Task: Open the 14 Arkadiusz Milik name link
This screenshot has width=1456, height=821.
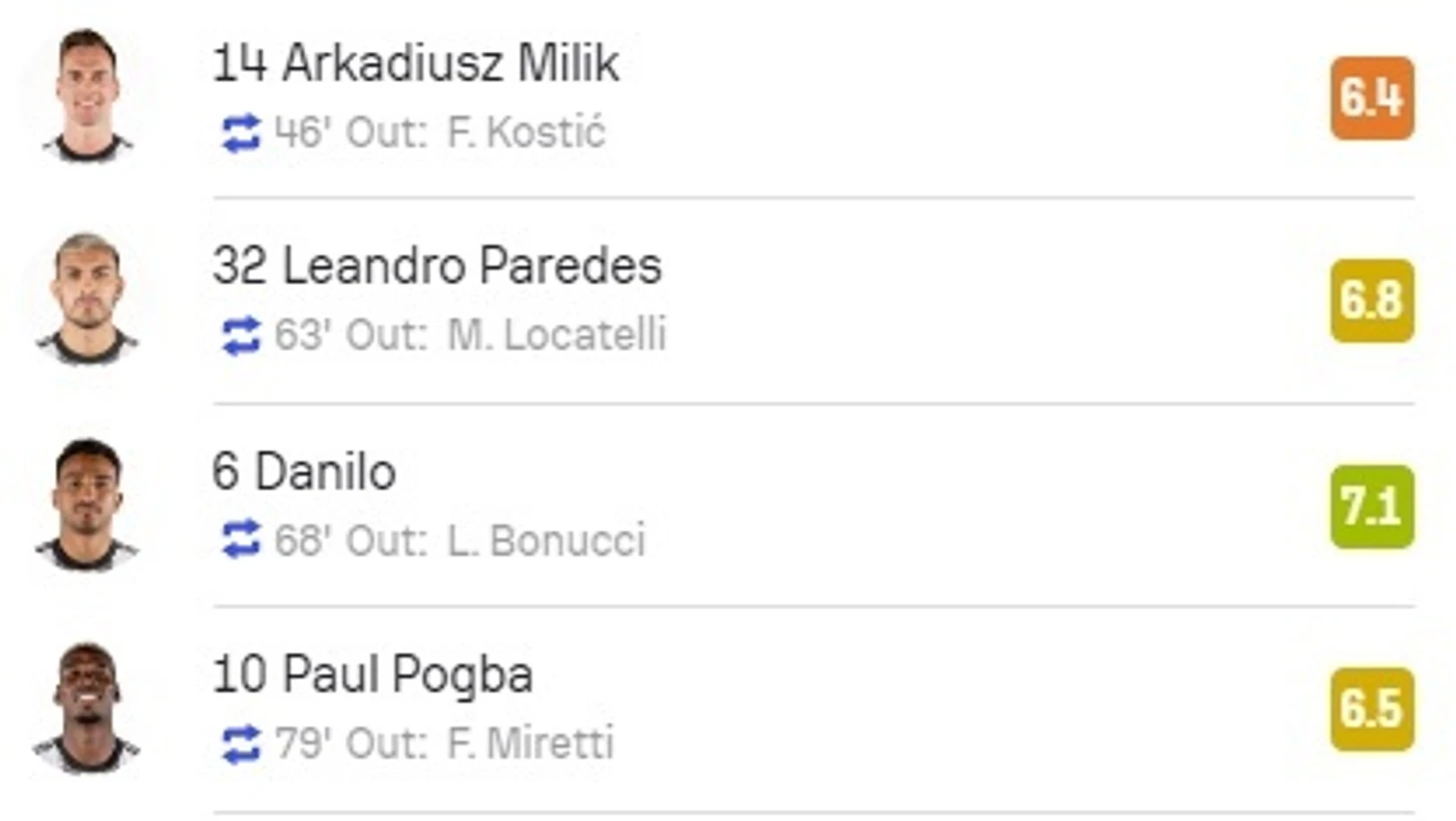Action: point(416,63)
